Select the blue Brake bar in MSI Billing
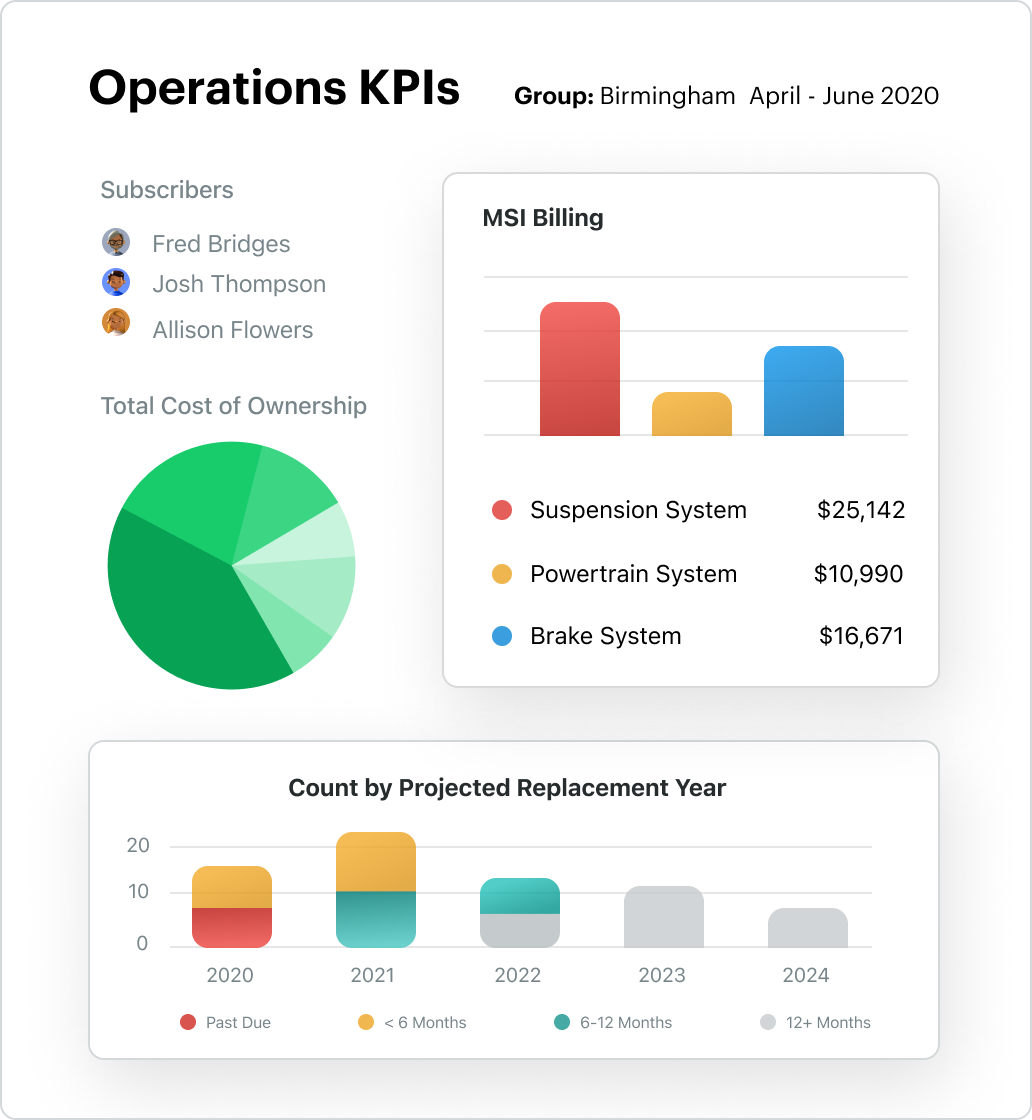 [x=804, y=391]
